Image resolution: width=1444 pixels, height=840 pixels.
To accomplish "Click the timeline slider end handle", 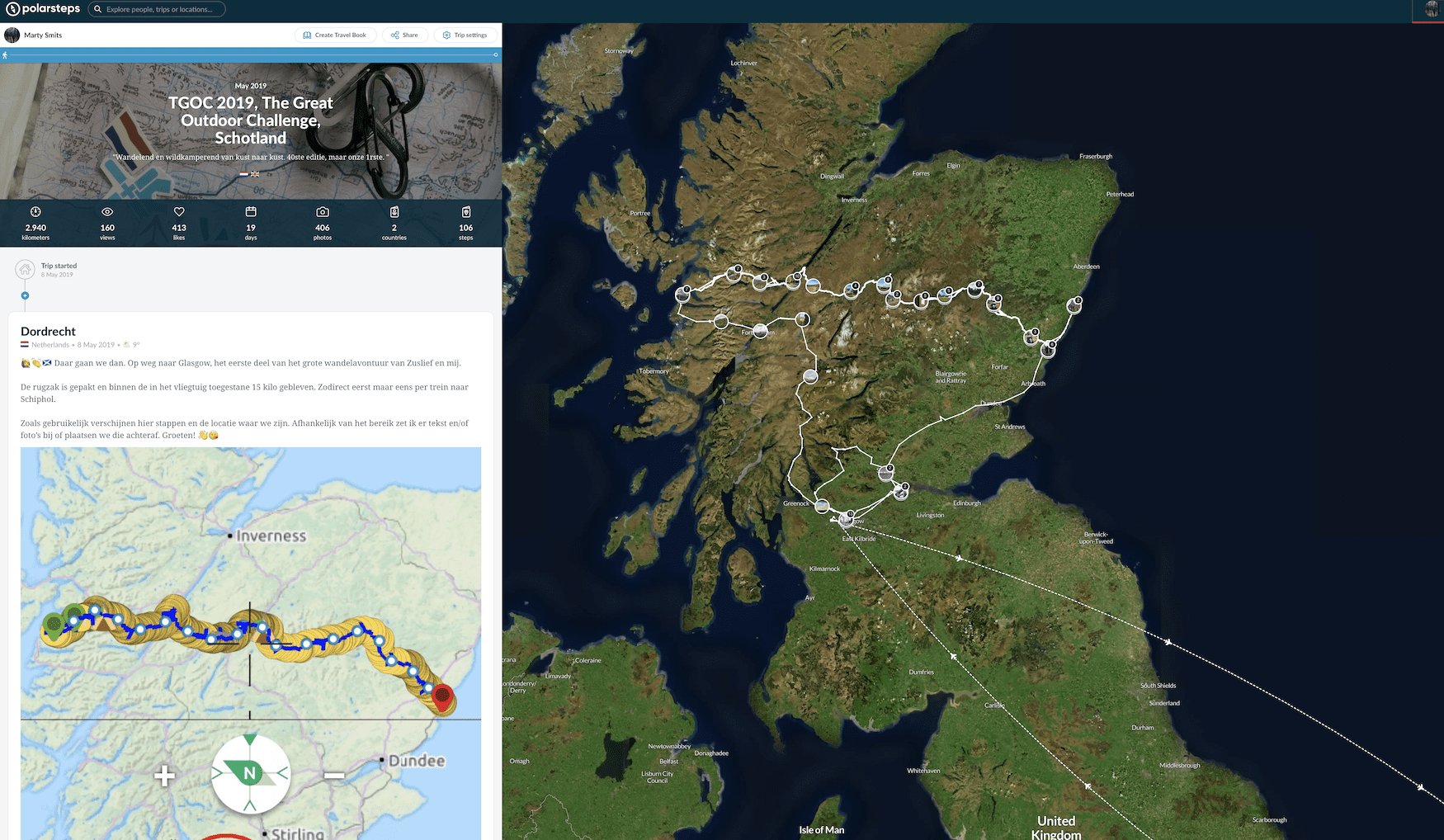I will [x=496, y=55].
